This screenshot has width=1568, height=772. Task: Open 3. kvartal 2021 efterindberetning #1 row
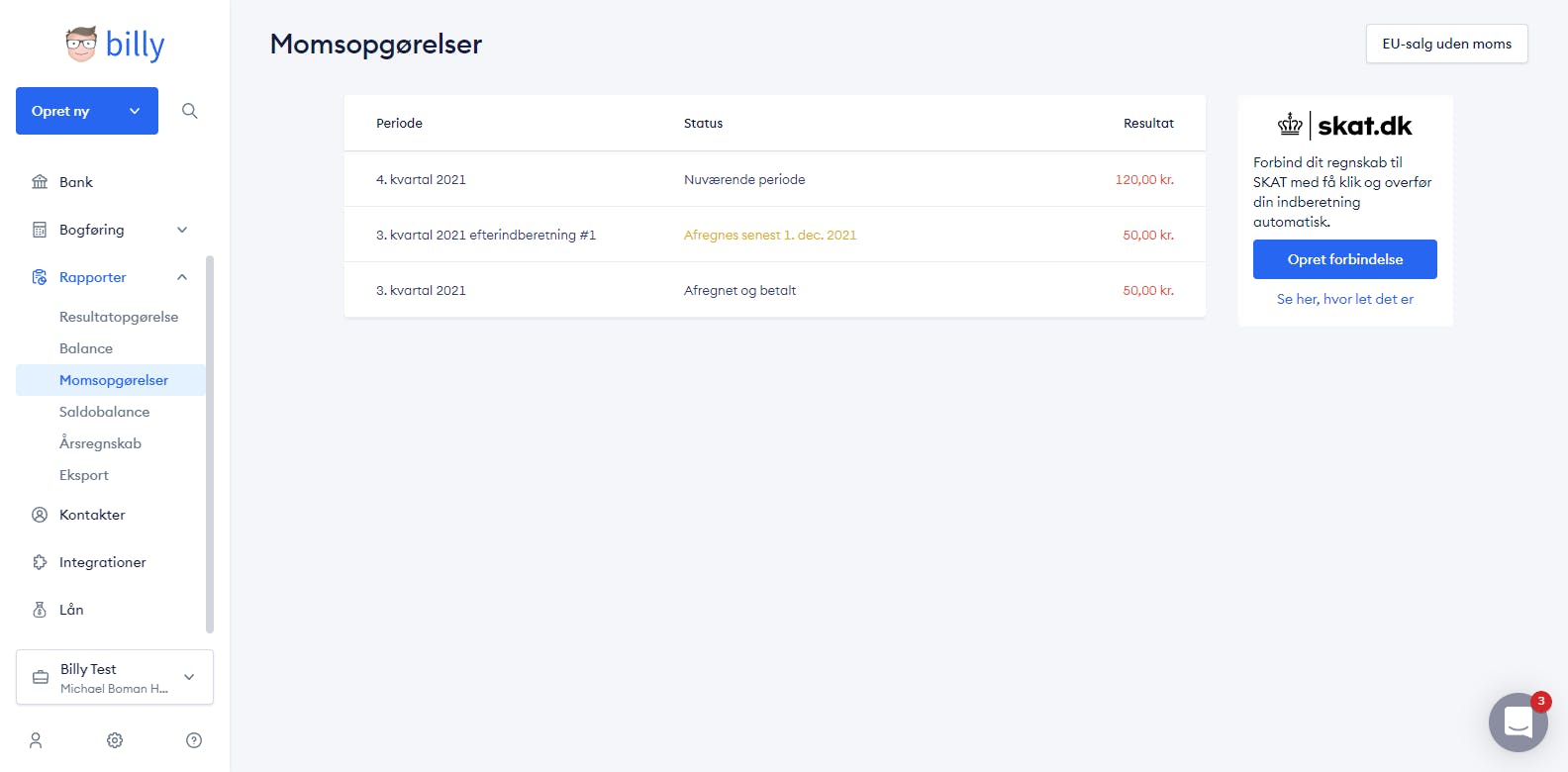coord(775,235)
